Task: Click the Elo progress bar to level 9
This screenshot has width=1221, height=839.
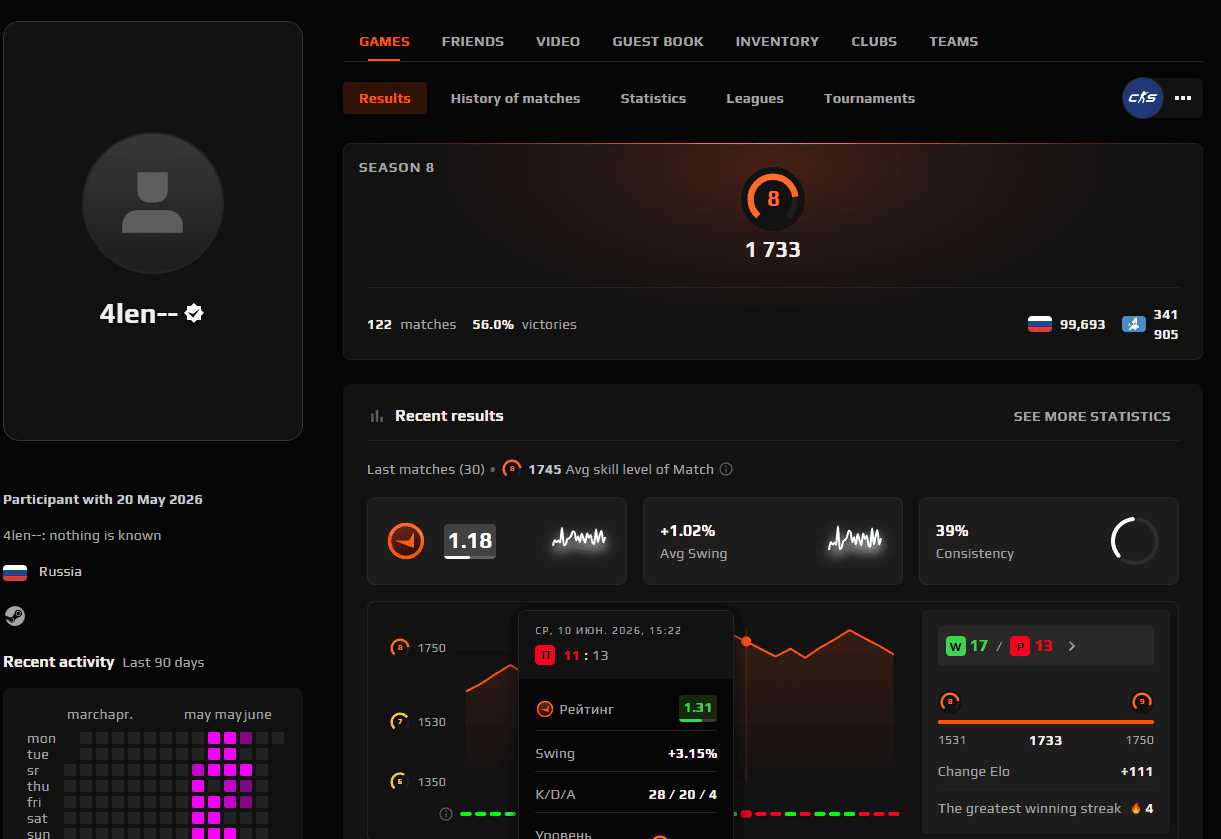Action: pos(1046,722)
